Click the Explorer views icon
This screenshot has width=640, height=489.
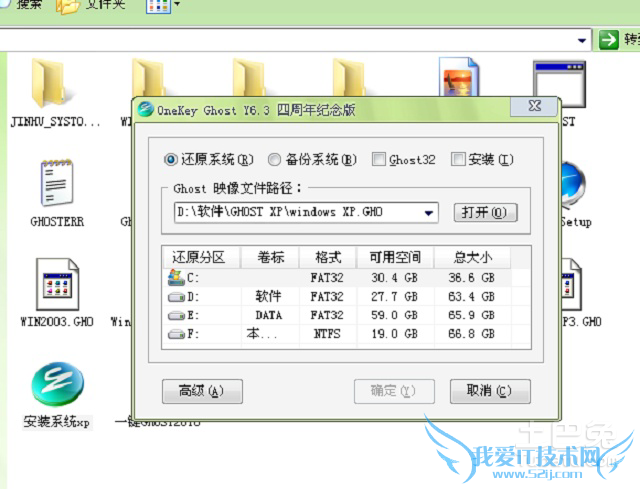(x=158, y=6)
